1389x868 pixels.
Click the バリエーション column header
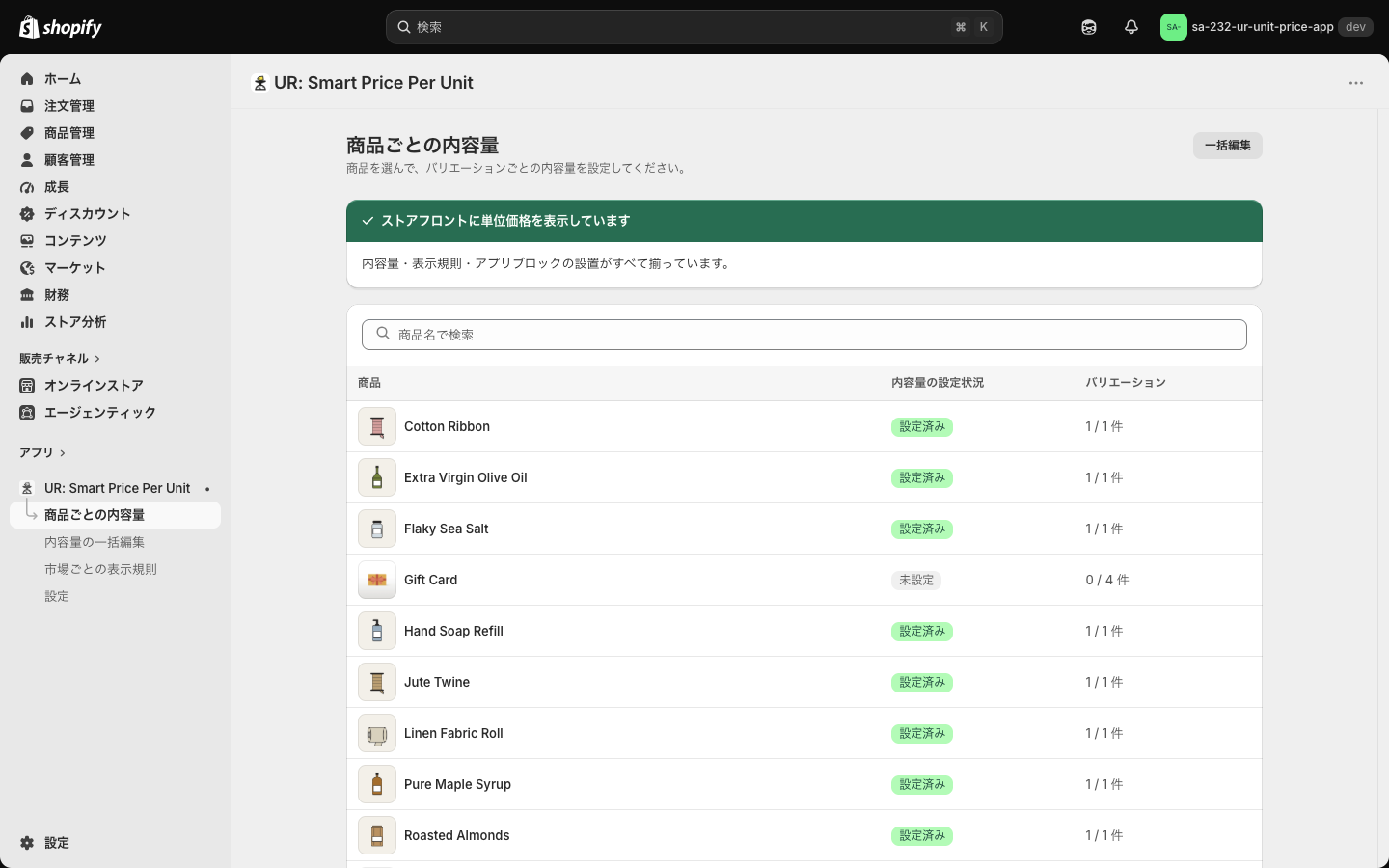pyautogui.click(x=1126, y=383)
